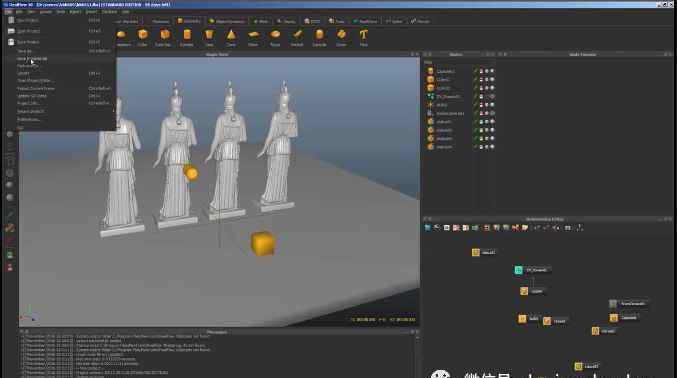Toggle the checkmark on the first Nodes row
The width and height of the screenshot is (677, 378).
[x=475, y=71]
